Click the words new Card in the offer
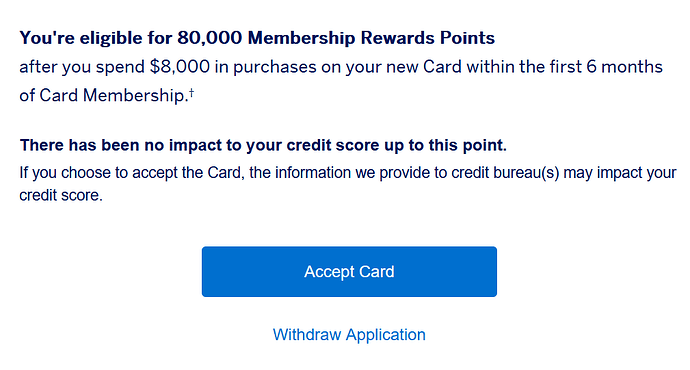Image resolution: width=690 pixels, height=370 pixels. coord(424,67)
